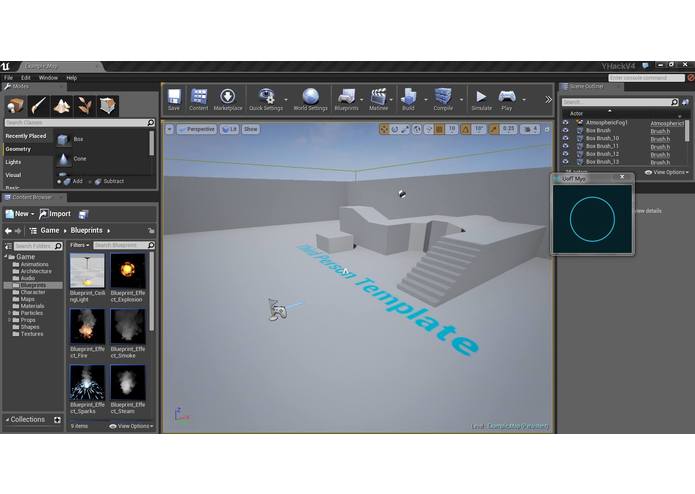Select the Lights category tab
Screen dimensions: 695x494
click(x=27, y=162)
